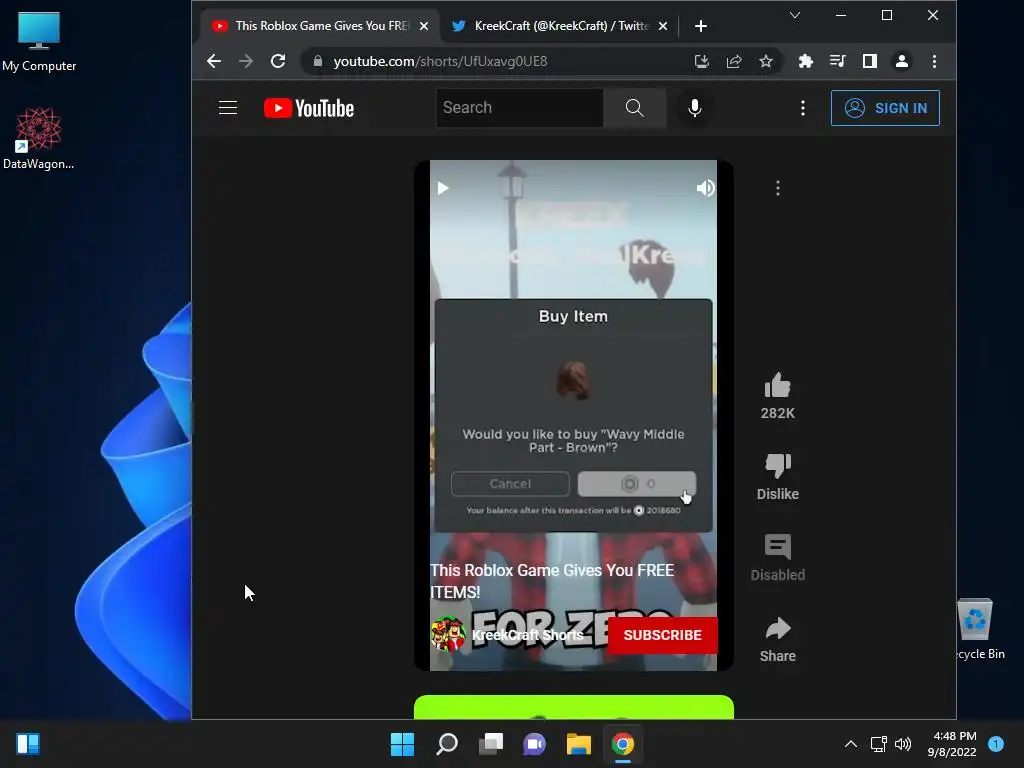Open KreekCraft Shorts channel avatar

[447, 634]
